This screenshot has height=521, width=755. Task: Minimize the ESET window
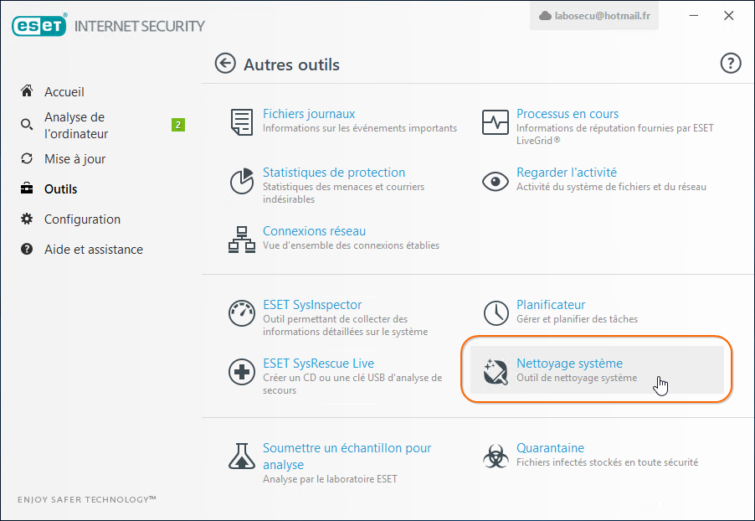(x=693, y=16)
